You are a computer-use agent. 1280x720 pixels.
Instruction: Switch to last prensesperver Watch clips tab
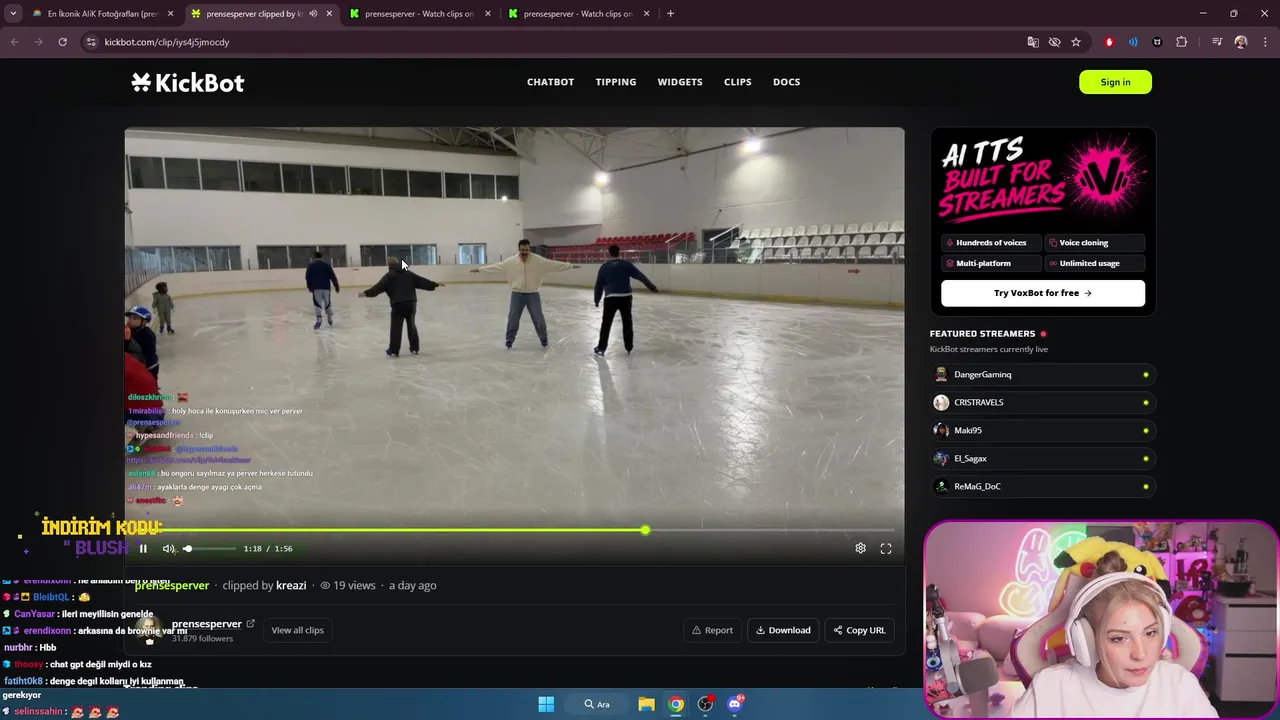pyautogui.click(x=578, y=14)
